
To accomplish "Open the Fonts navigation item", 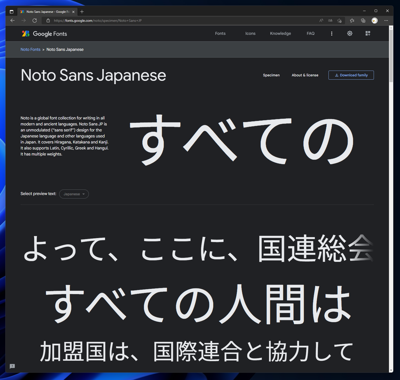I will click(220, 34).
